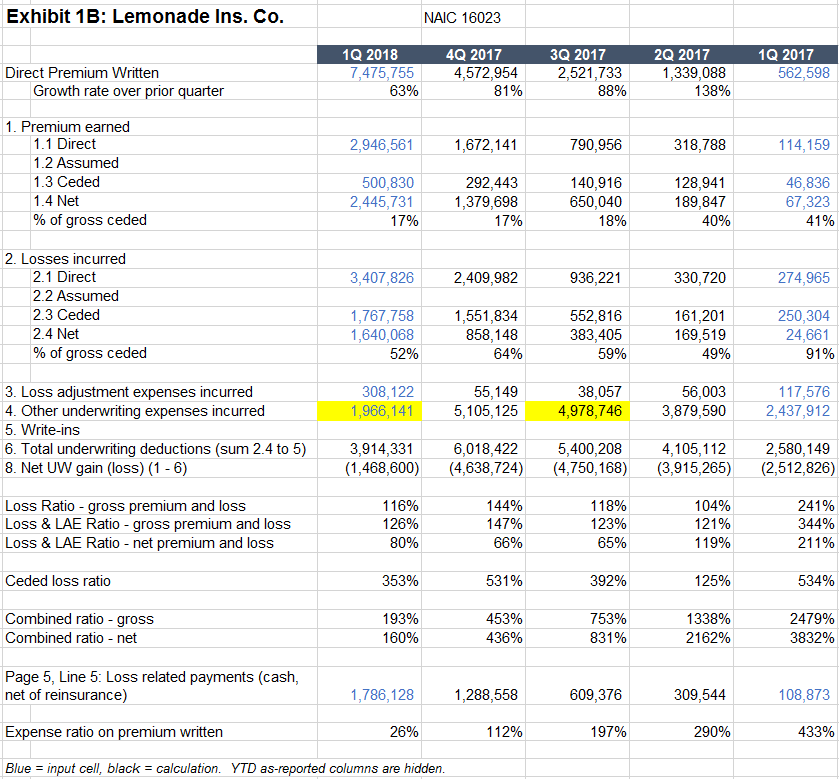
Task: Select Direct Premium Written value 7,475,755
Action: (381, 72)
